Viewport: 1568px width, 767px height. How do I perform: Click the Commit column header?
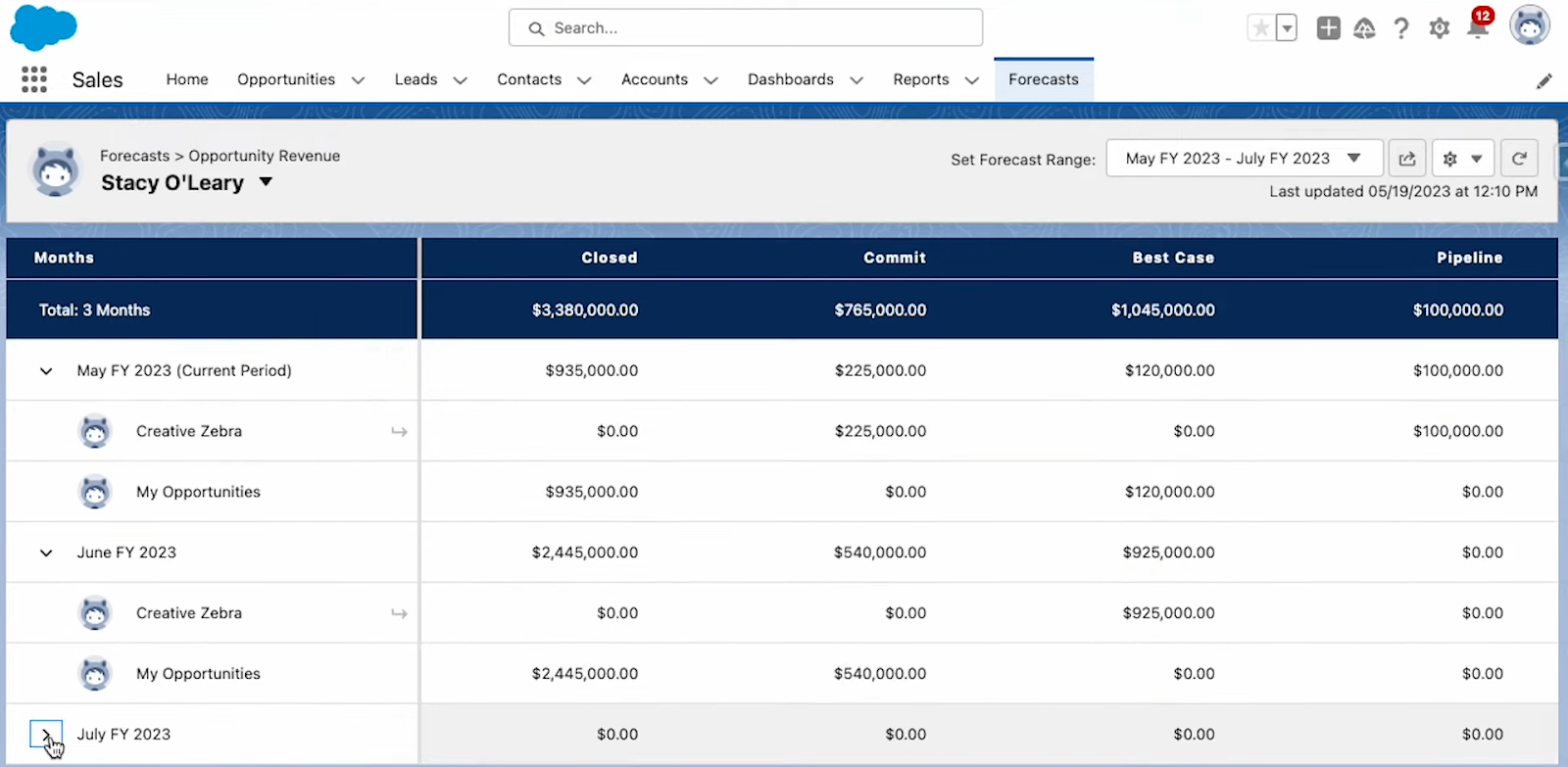tap(895, 258)
